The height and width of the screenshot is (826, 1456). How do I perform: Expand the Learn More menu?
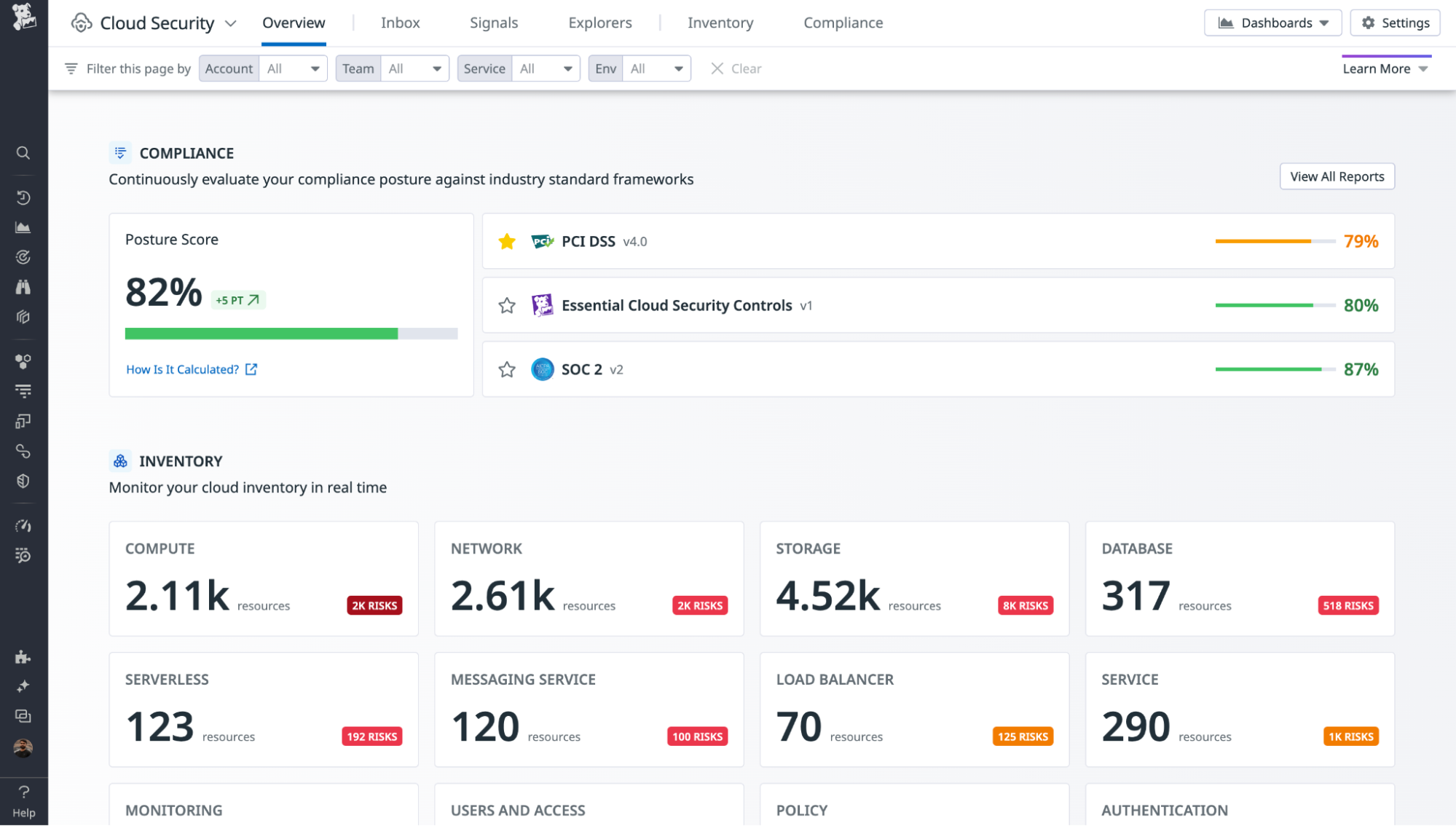[1385, 68]
